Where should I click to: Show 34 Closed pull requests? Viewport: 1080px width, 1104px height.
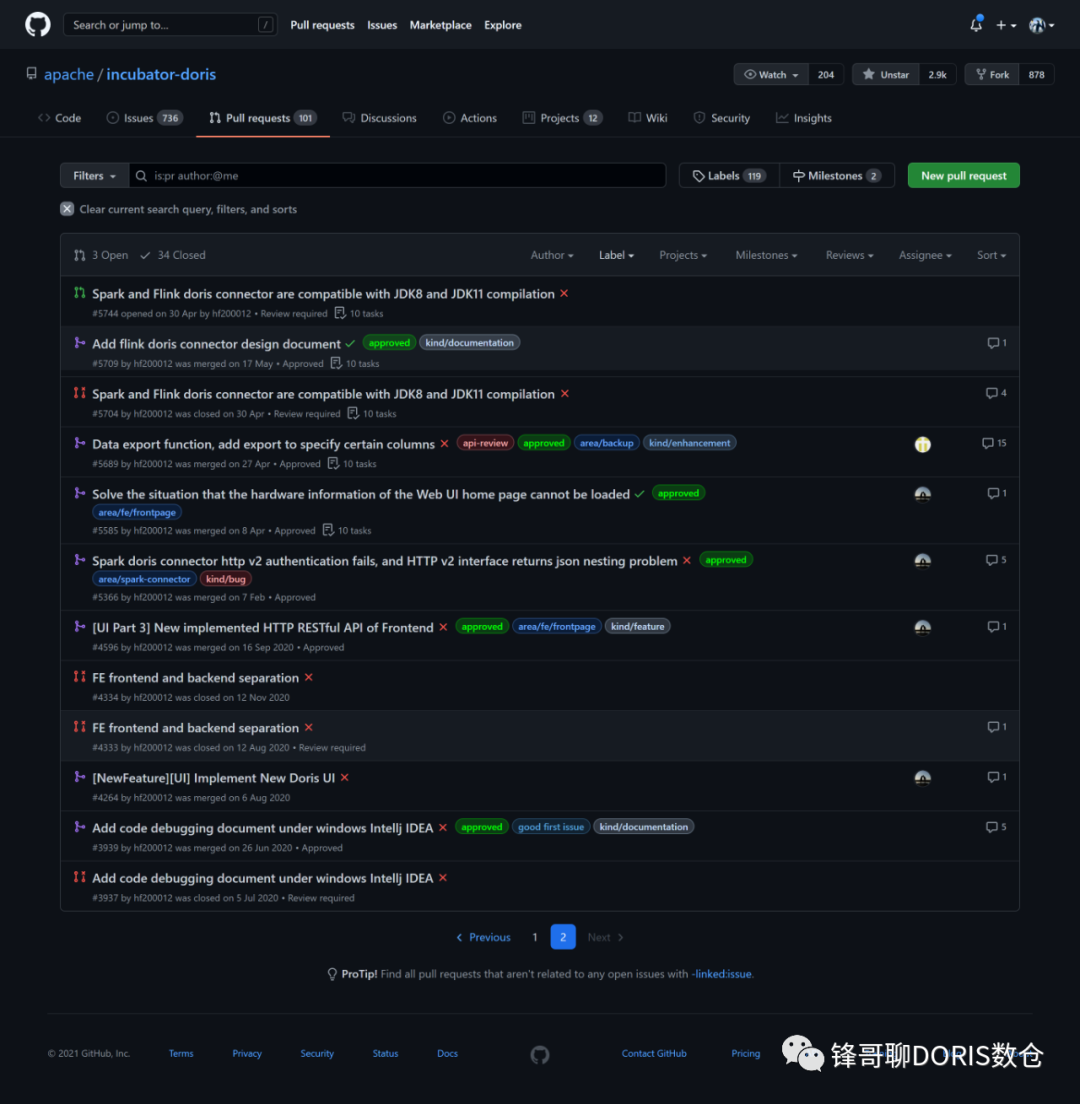(x=173, y=255)
